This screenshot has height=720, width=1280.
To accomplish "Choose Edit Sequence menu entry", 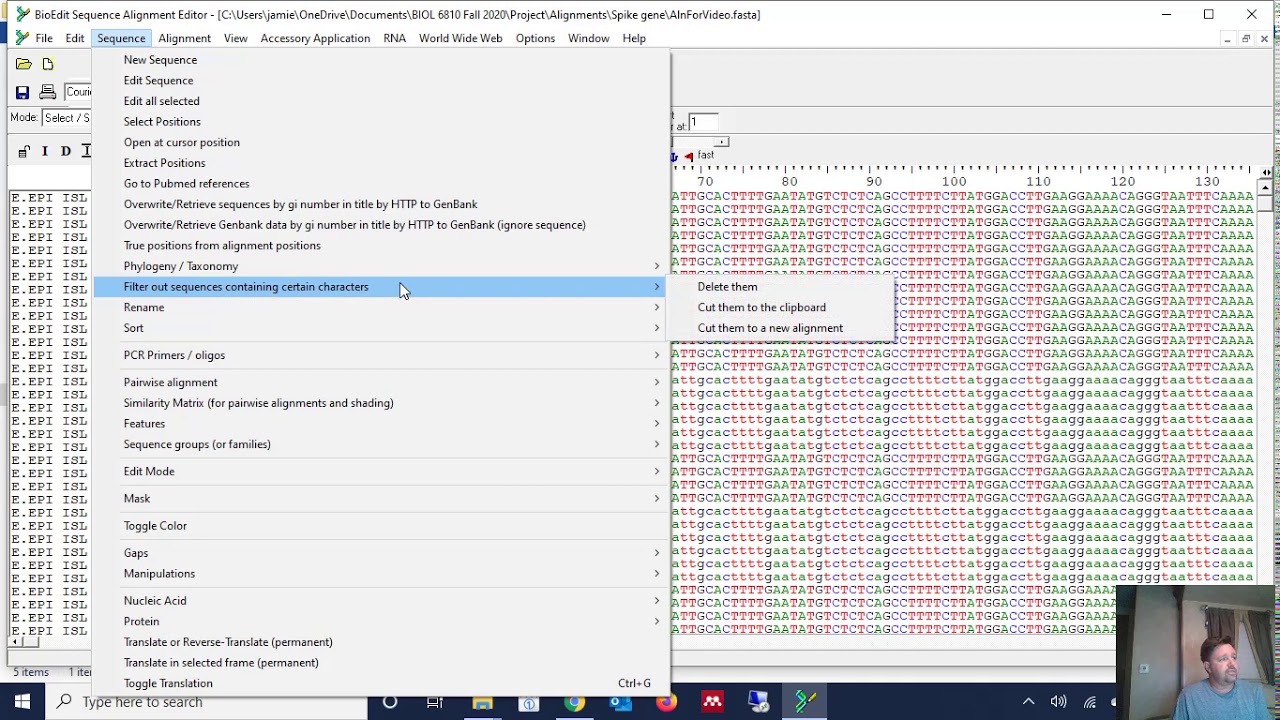I will pos(381,80).
